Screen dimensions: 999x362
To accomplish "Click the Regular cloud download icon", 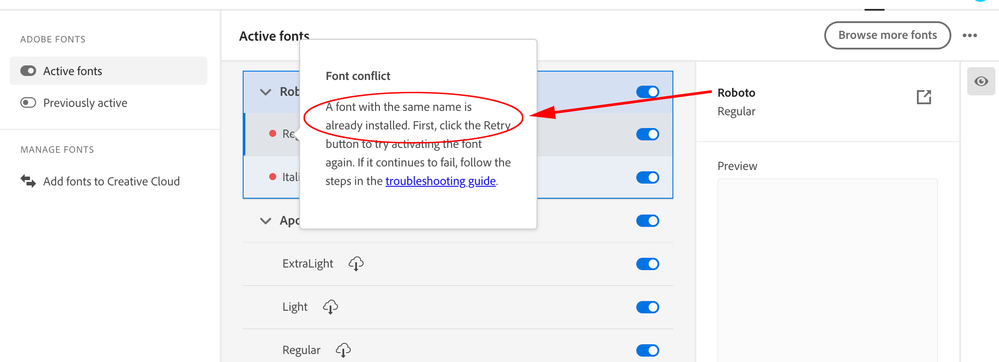I will click(x=343, y=350).
